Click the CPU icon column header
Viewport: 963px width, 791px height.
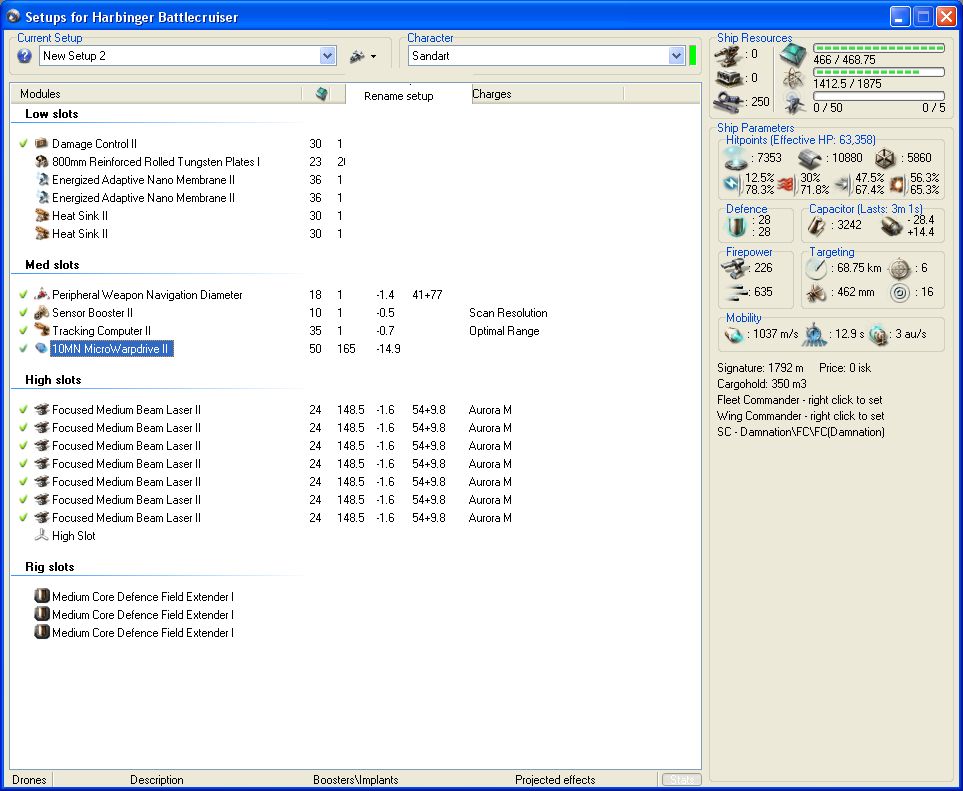[x=322, y=94]
